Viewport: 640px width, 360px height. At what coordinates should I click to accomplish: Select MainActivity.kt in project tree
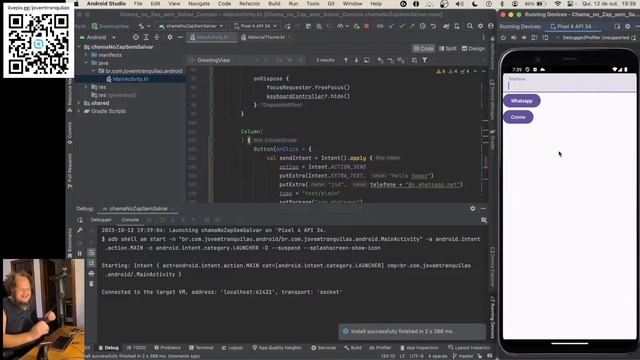click(x=130, y=79)
